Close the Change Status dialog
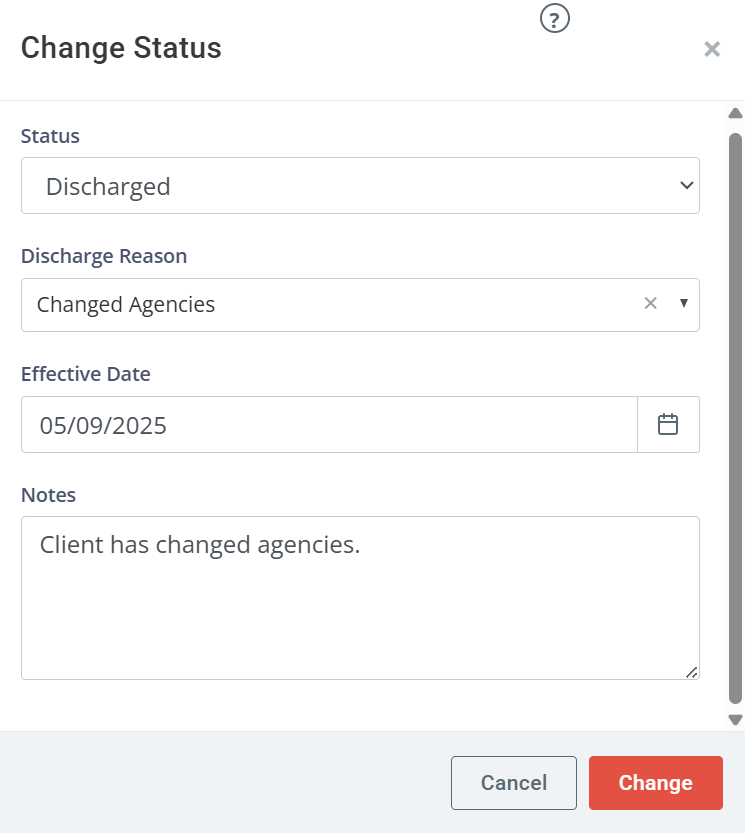This screenshot has width=745, height=833. 712,49
